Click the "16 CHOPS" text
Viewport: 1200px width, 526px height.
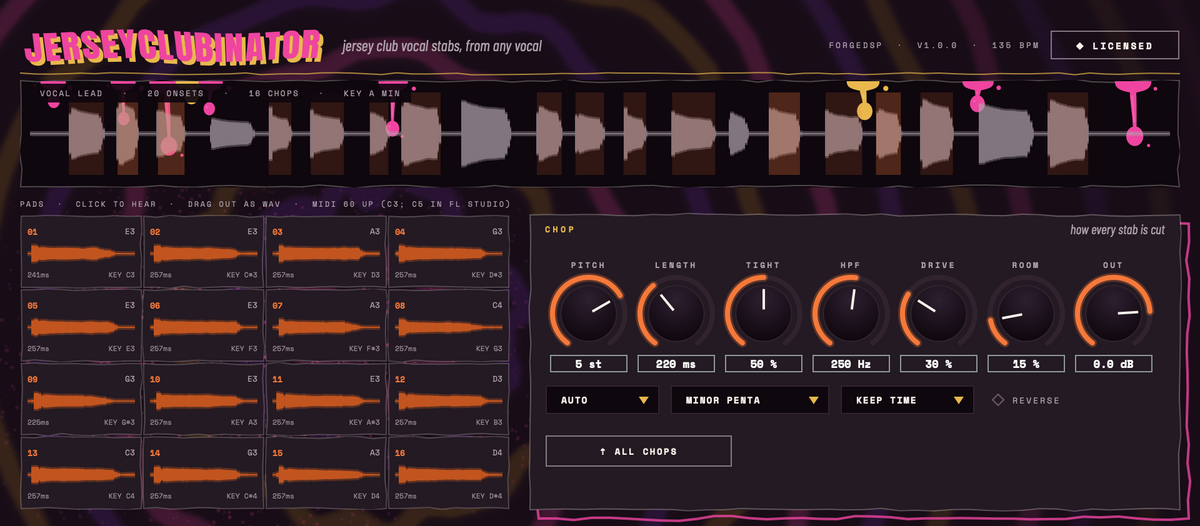click(x=273, y=93)
